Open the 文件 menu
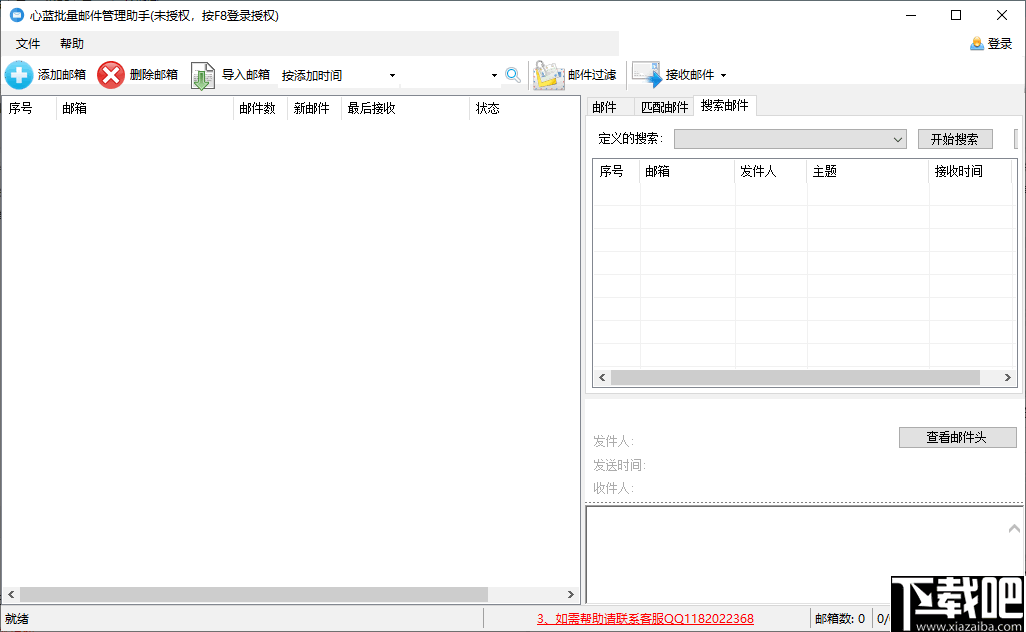 click(x=28, y=43)
